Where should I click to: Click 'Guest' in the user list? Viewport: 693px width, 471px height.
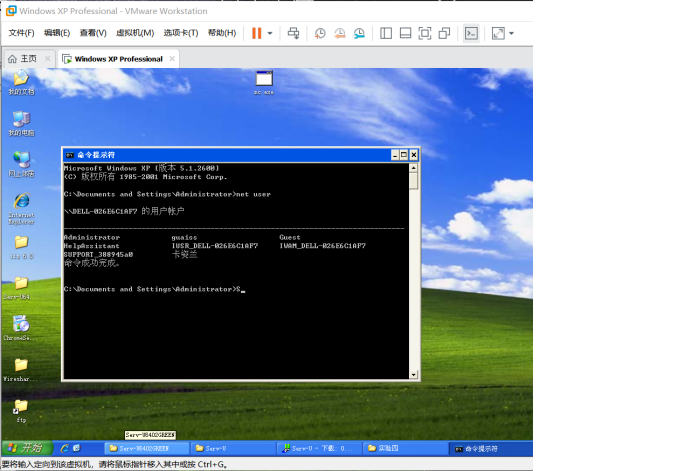point(289,237)
